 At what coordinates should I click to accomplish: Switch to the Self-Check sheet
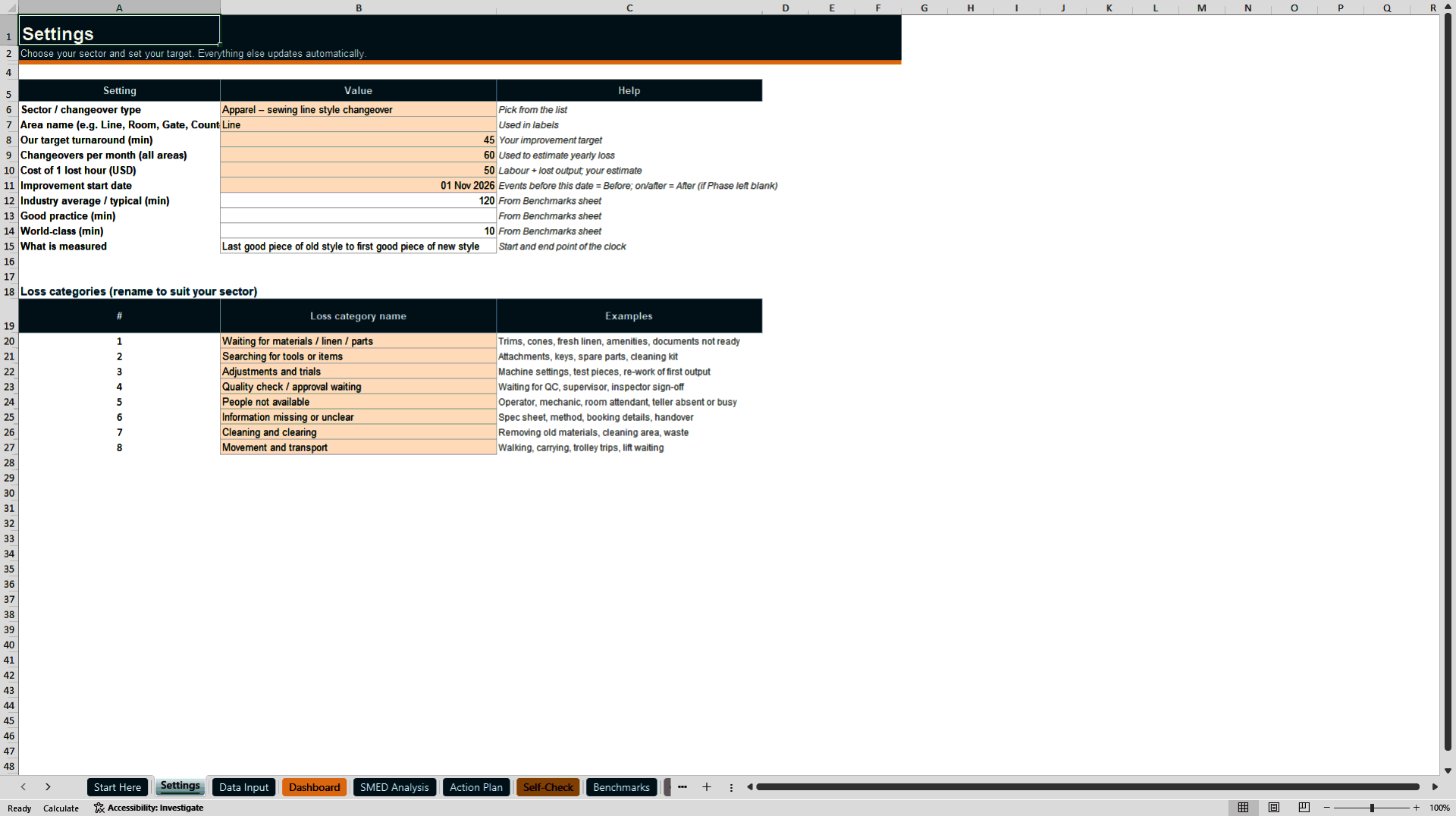(x=548, y=787)
